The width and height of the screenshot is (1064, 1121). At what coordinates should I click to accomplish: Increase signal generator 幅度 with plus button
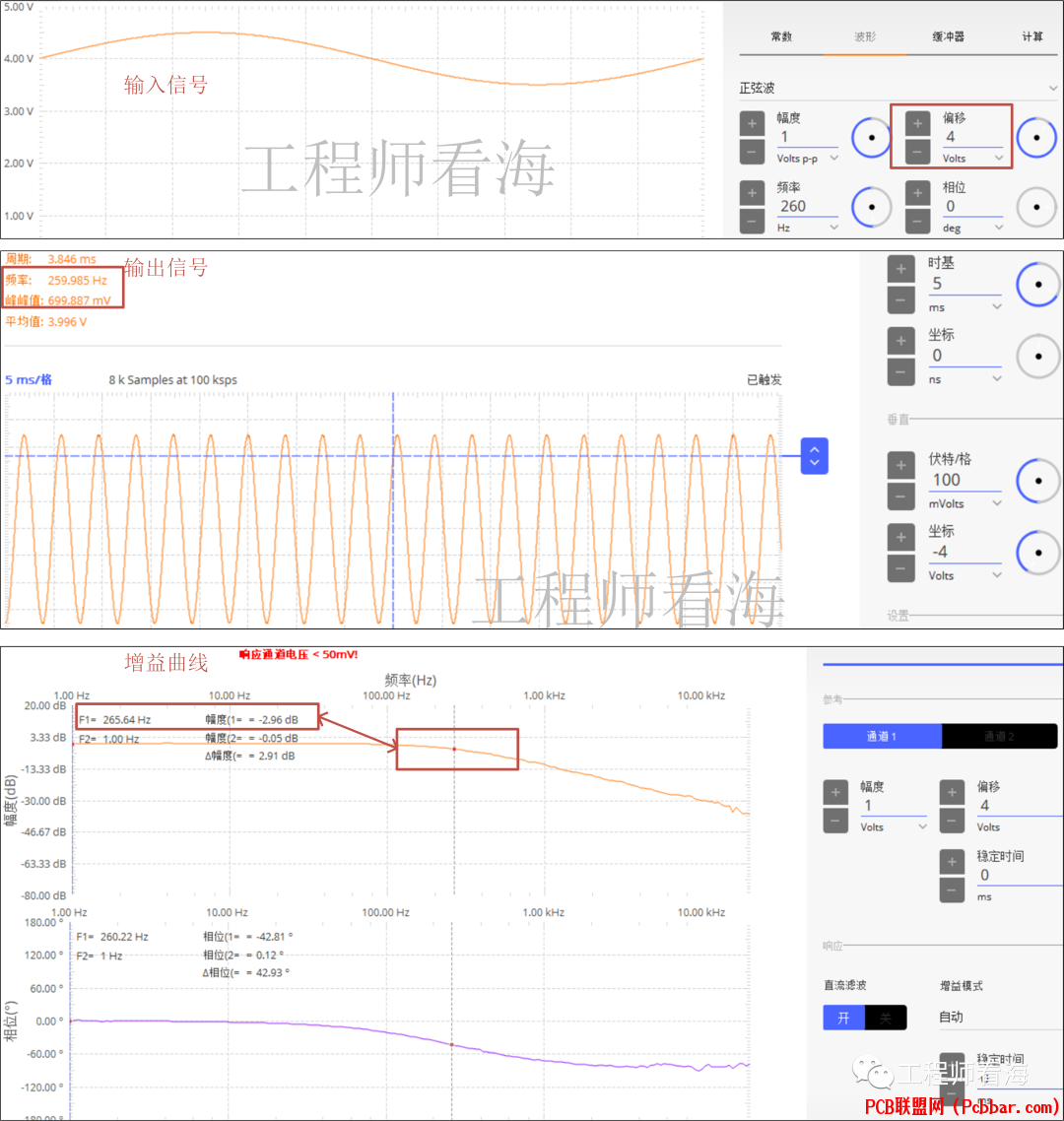click(x=752, y=124)
